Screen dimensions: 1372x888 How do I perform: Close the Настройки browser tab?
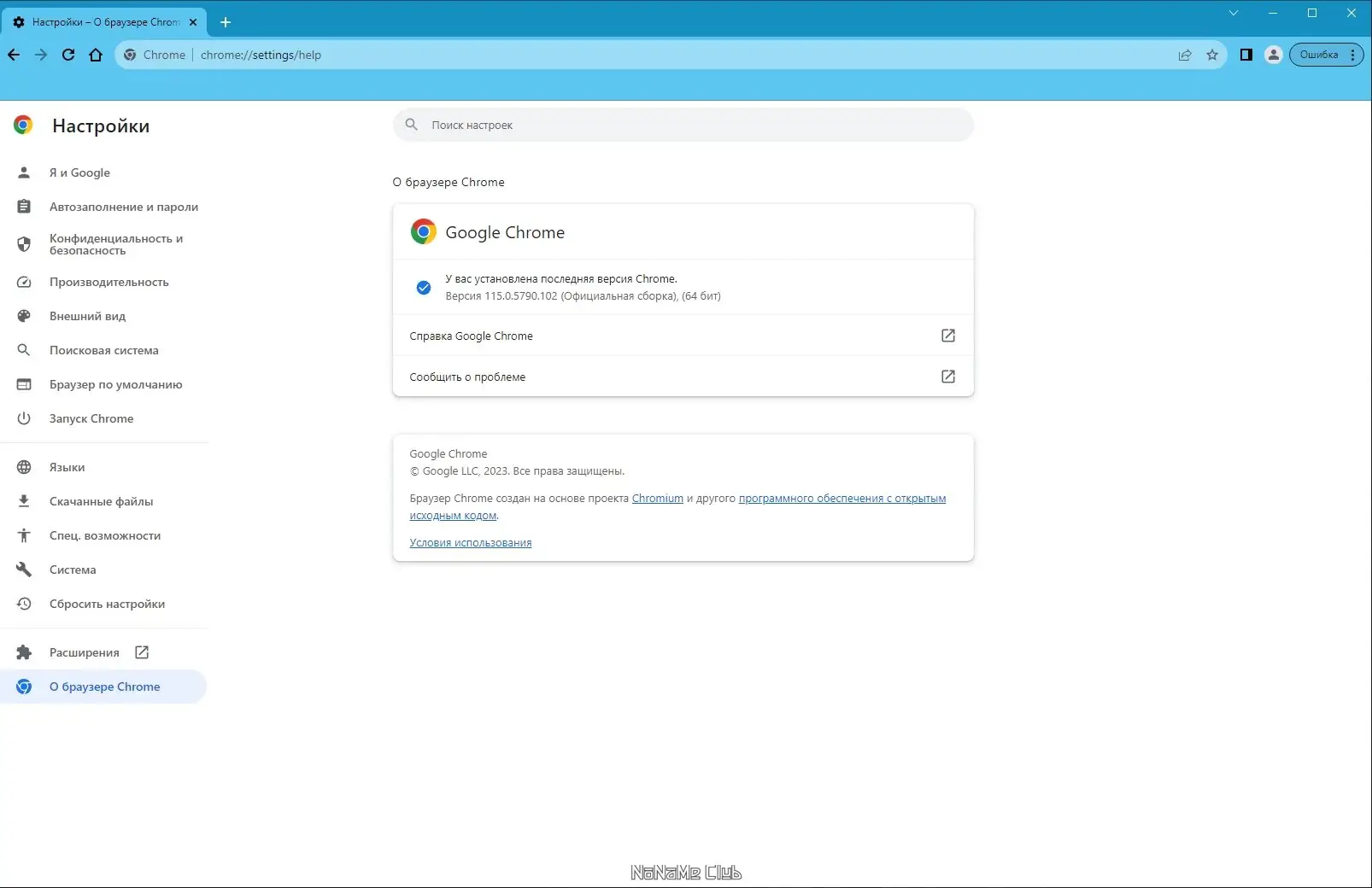click(x=193, y=22)
